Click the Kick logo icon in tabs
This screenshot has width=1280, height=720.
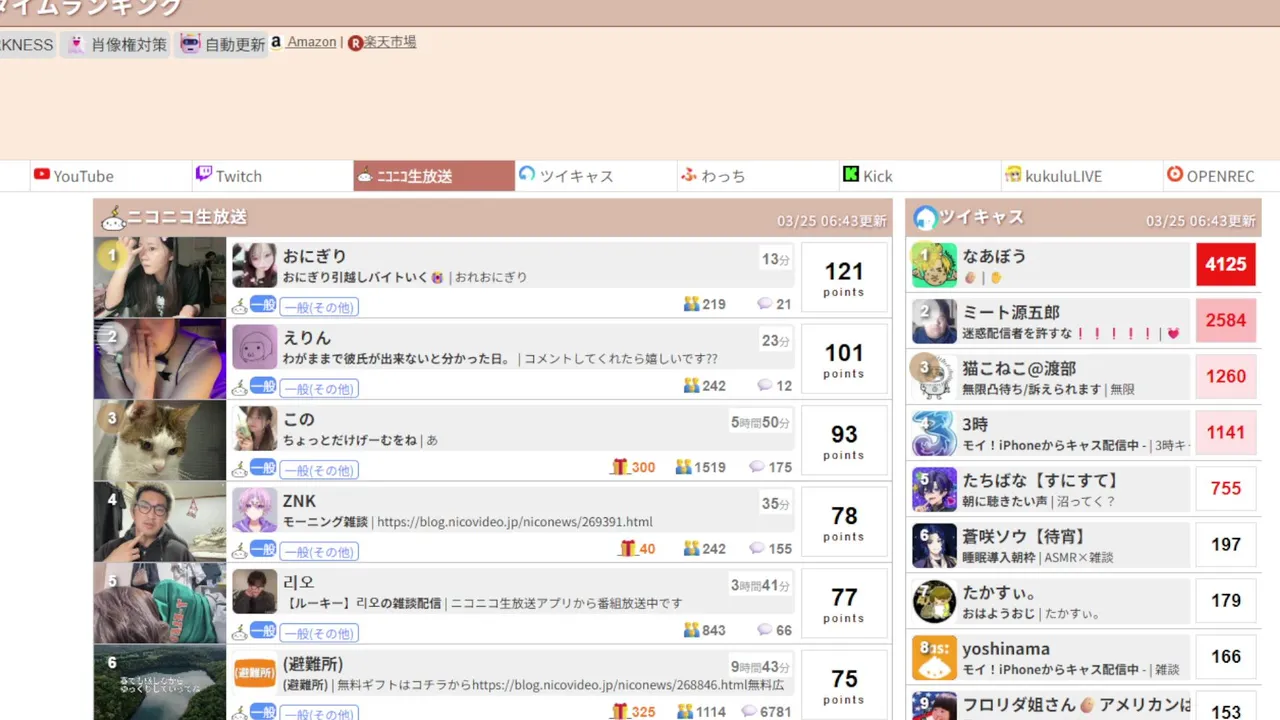coord(851,174)
